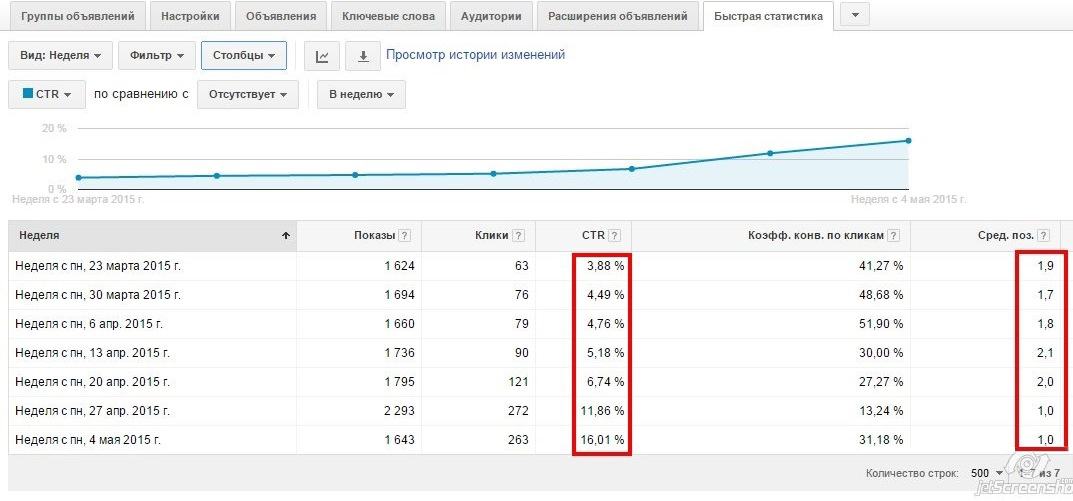This screenshot has height=501, width=1073.
Task: Select the Быстрая статистика tab
Action: pos(768,16)
